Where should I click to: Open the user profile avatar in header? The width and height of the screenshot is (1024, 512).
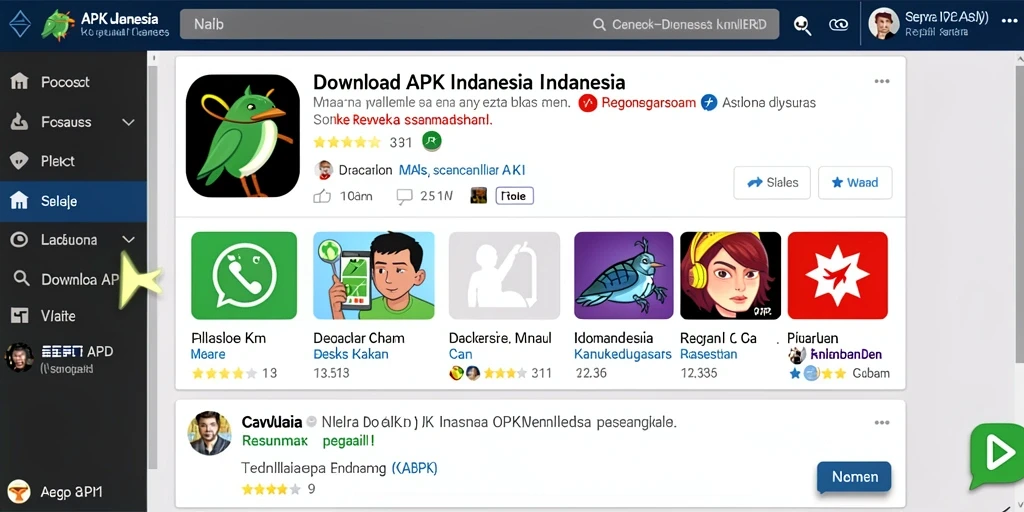click(x=884, y=24)
